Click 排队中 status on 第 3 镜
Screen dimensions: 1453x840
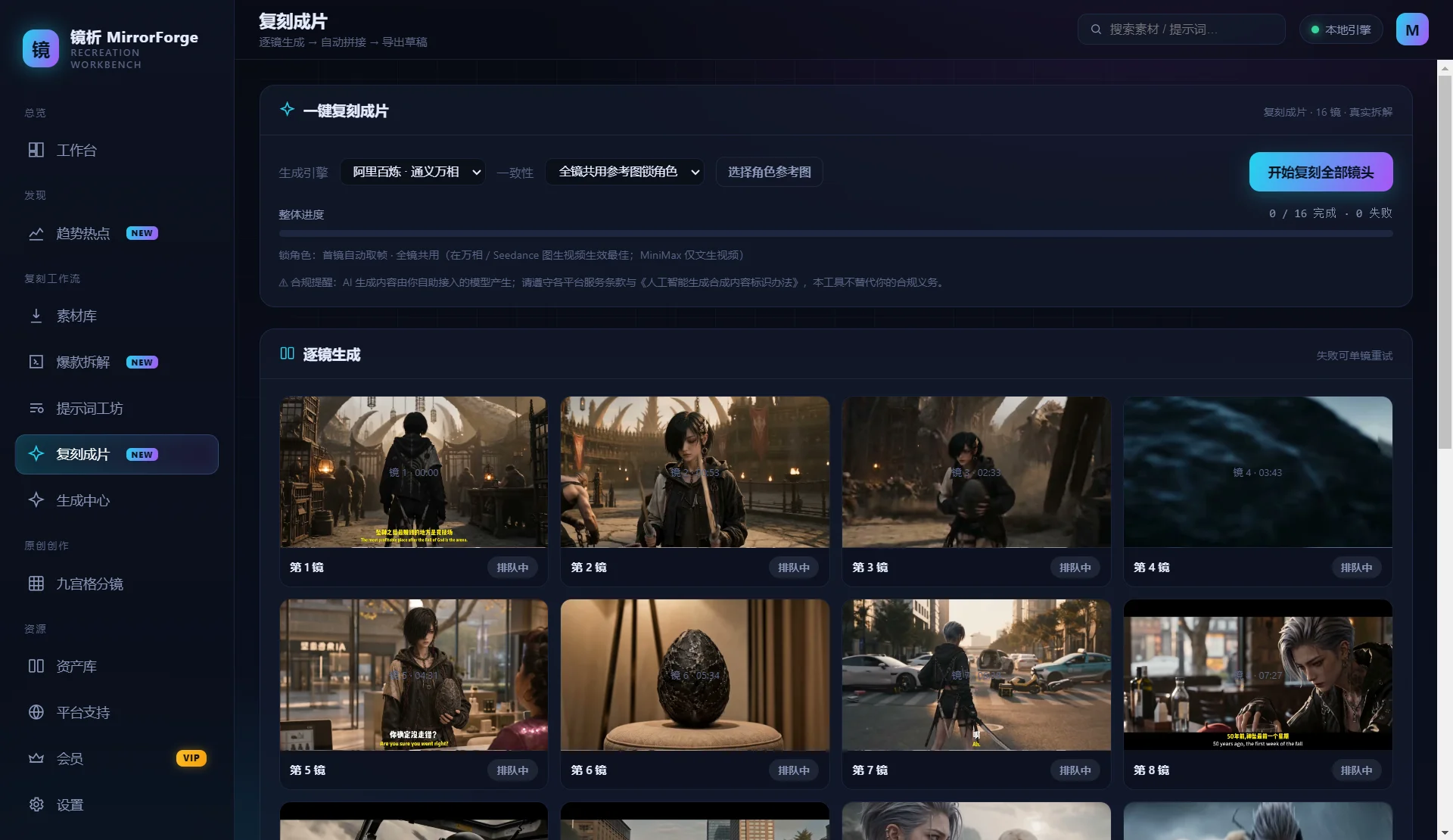pos(1075,568)
